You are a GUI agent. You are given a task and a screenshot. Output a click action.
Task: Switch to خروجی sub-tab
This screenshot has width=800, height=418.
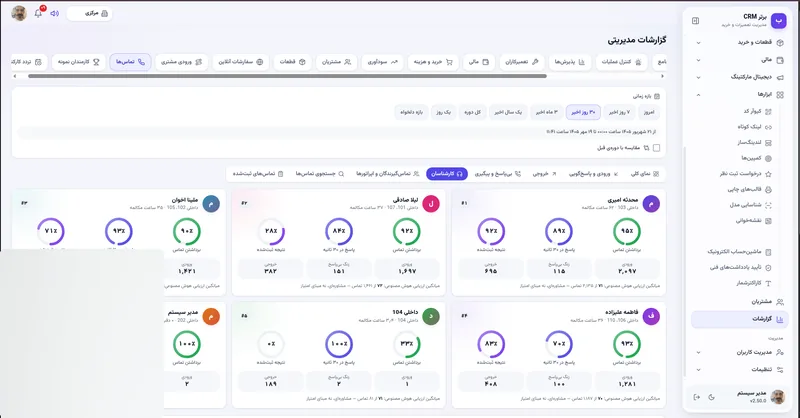click(544, 174)
